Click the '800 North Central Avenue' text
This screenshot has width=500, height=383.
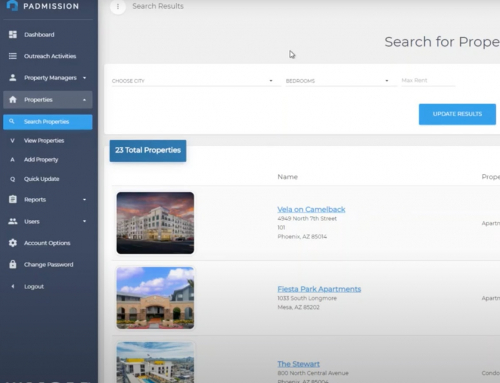click(313, 373)
